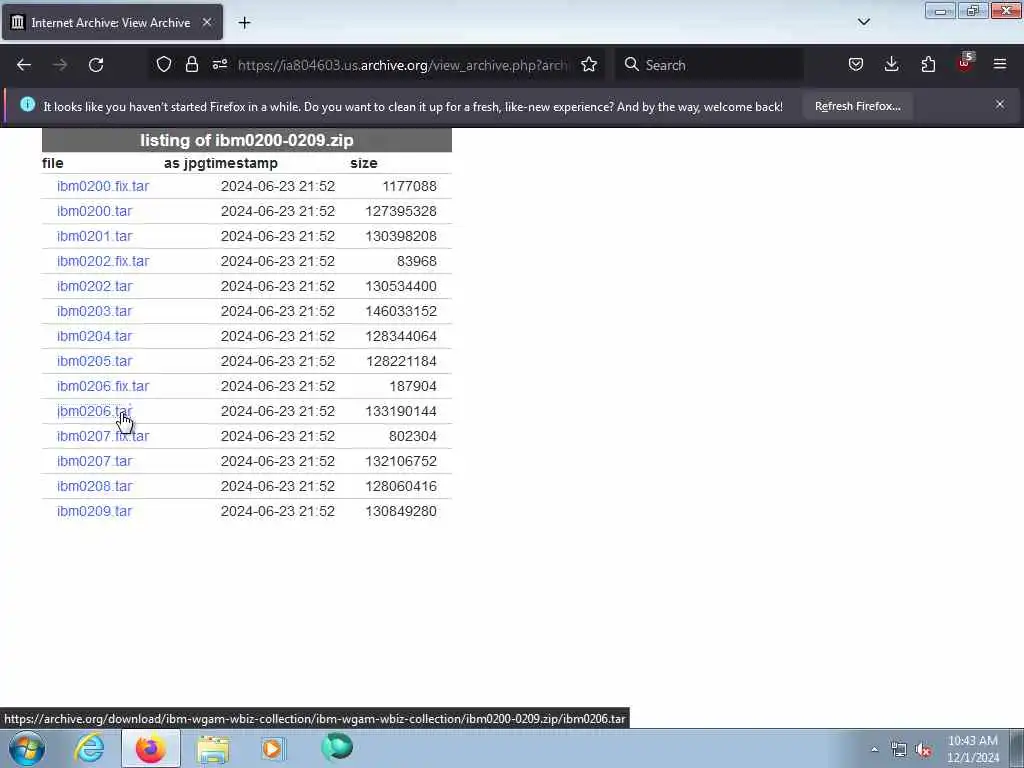Click the 'as jpg' column header
The width and height of the screenshot is (1024, 768).
(x=184, y=163)
